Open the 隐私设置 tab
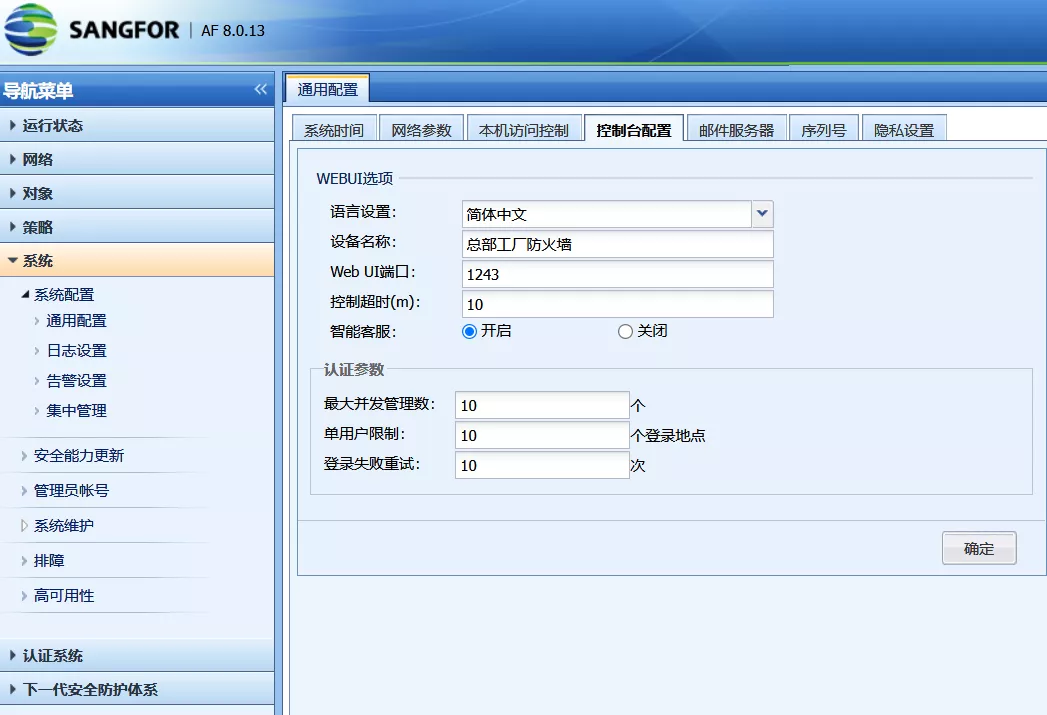Image resolution: width=1047 pixels, height=715 pixels. 903,130
